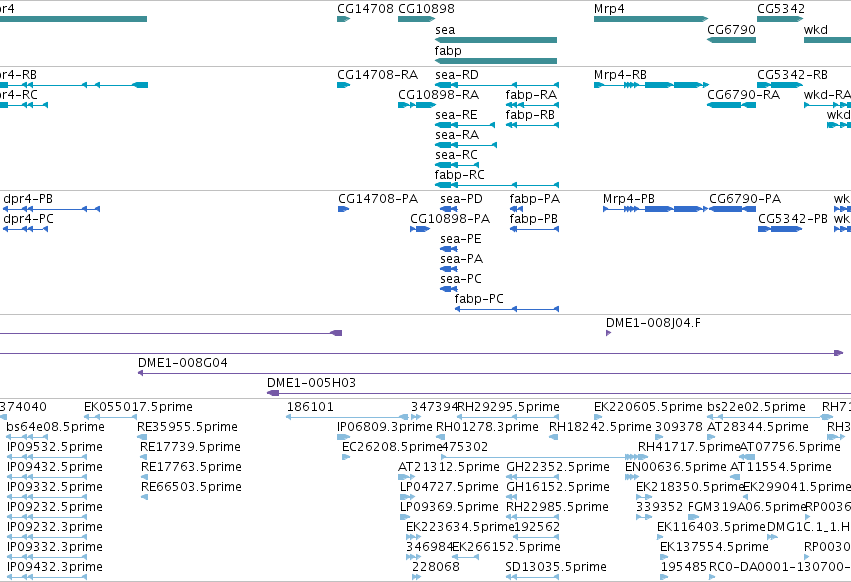The width and height of the screenshot is (851, 582).
Task: Select the RE17739.5prime EST
Action: [x=144, y=457]
